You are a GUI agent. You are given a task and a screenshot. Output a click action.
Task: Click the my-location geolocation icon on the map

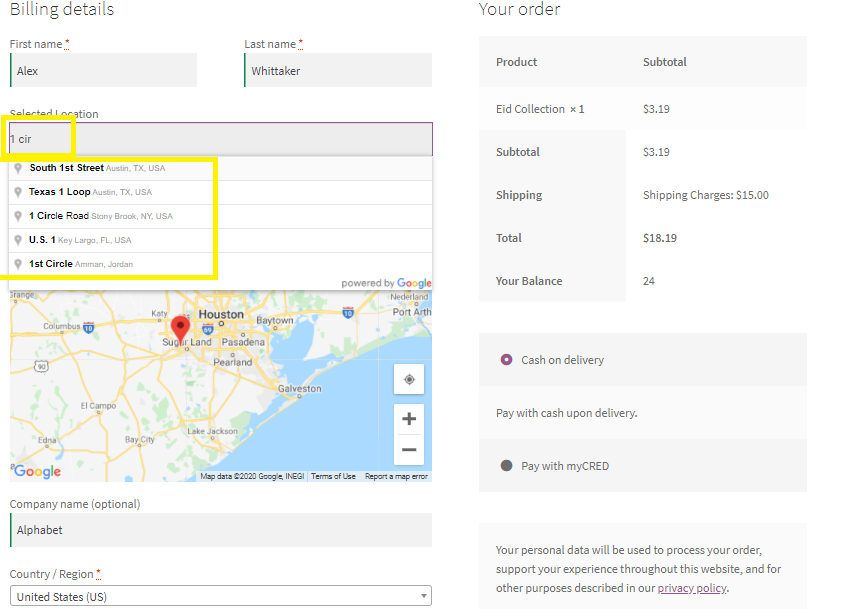(409, 380)
